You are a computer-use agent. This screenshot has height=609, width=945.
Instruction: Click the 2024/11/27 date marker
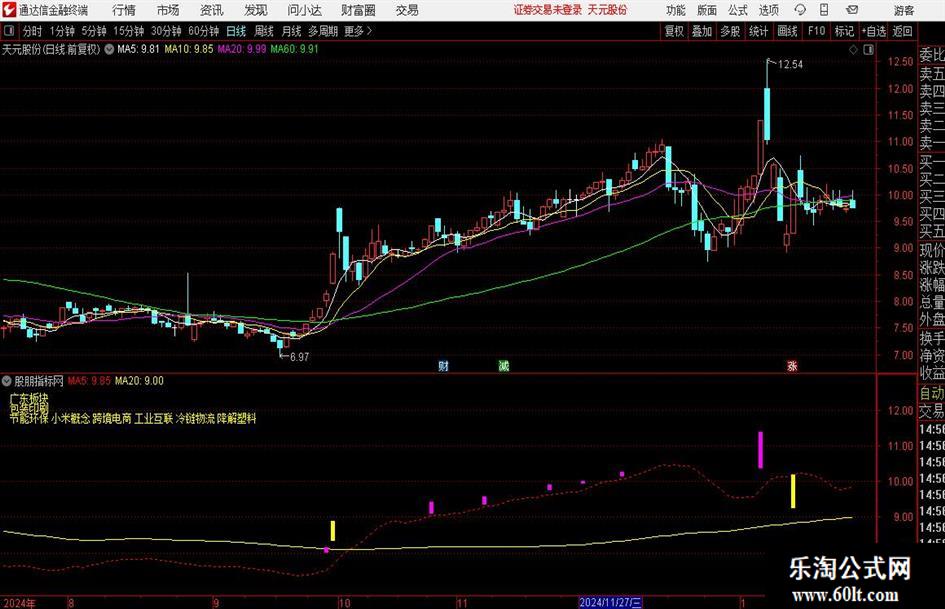click(x=610, y=602)
